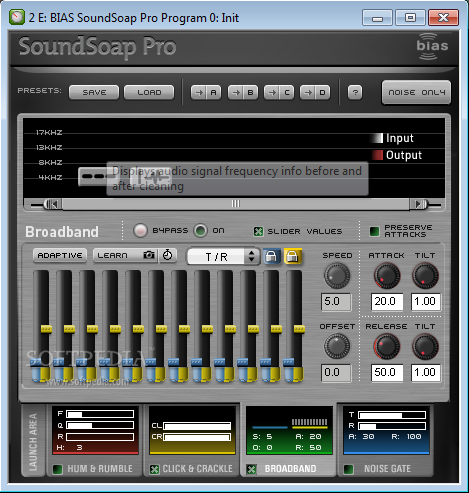The height and width of the screenshot is (493, 469).
Task: Click the Release value field 50.0
Action: pyautogui.click(x=387, y=372)
